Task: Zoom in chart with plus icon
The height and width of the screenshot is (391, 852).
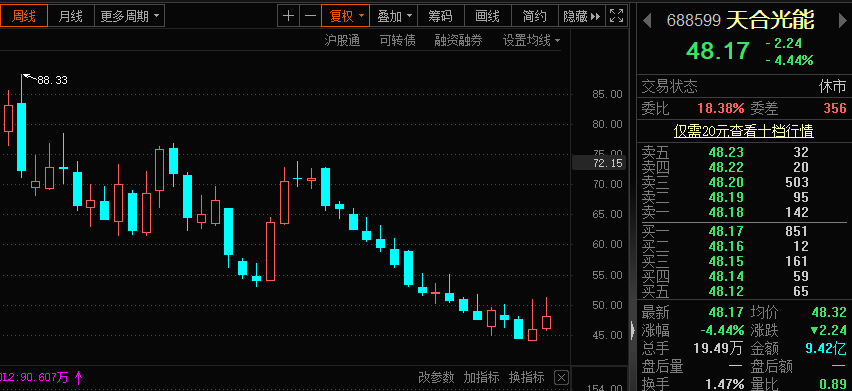Action: pyautogui.click(x=289, y=16)
